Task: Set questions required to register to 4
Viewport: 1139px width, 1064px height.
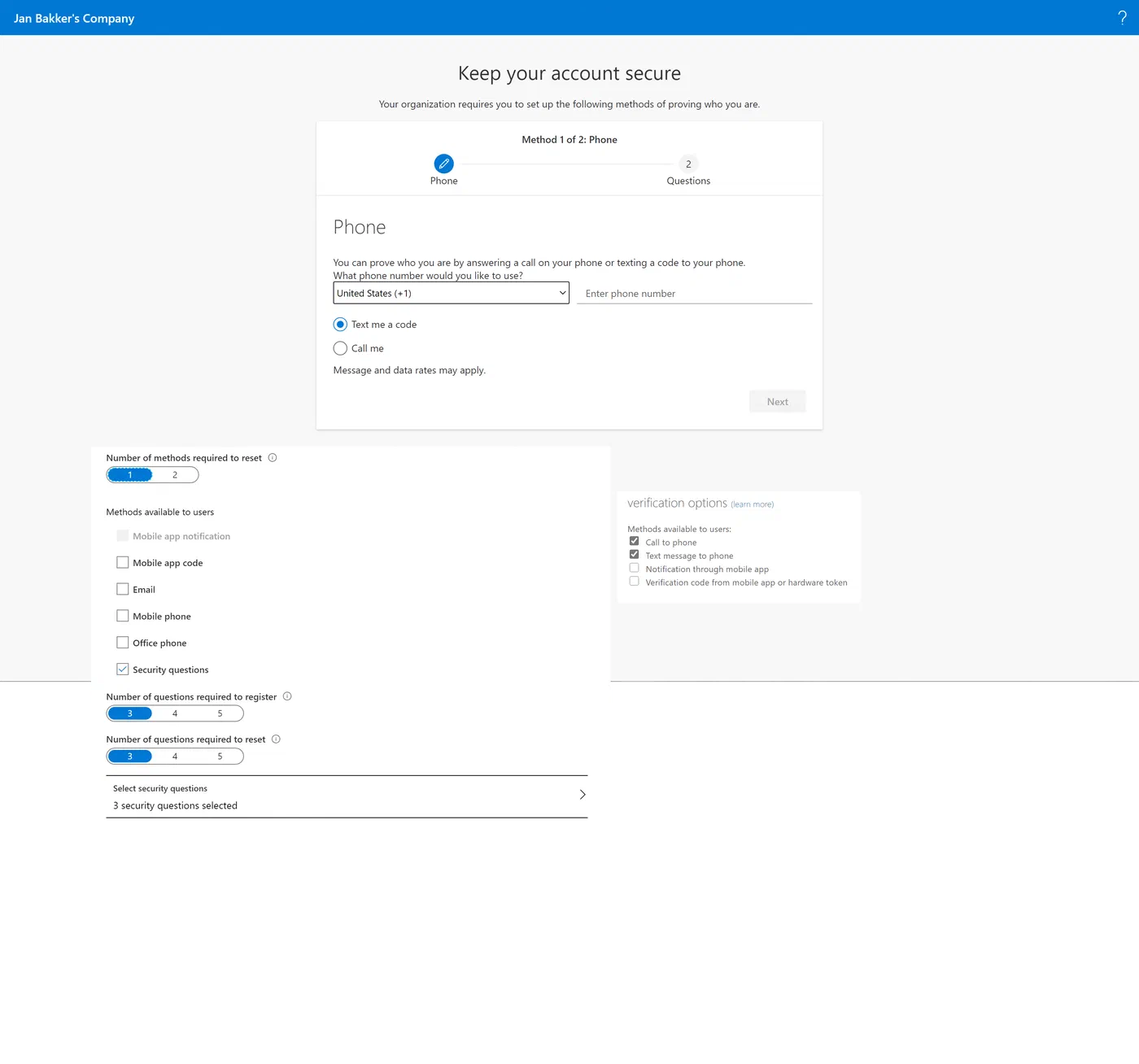Action: 175,713
